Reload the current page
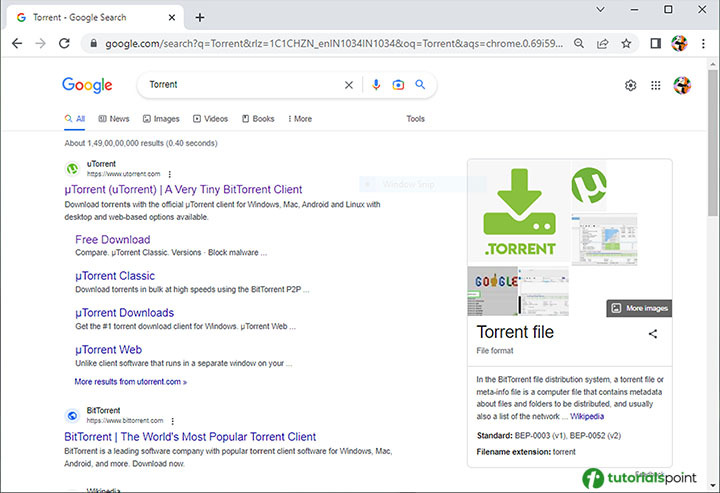Image resolution: width=720 pixels, height=493 pixels. click(64, 44)
